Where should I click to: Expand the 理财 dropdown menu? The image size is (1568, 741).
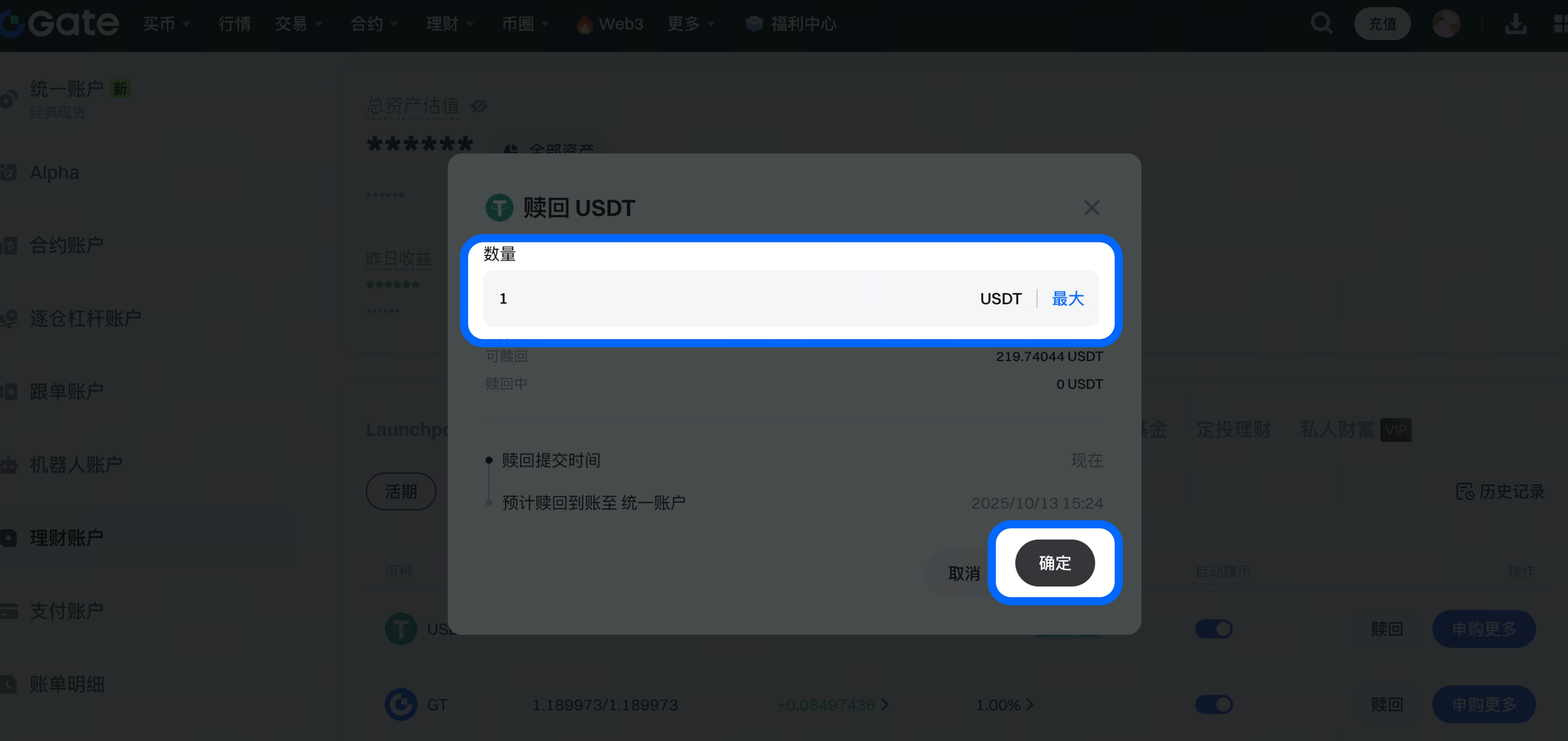450,24
